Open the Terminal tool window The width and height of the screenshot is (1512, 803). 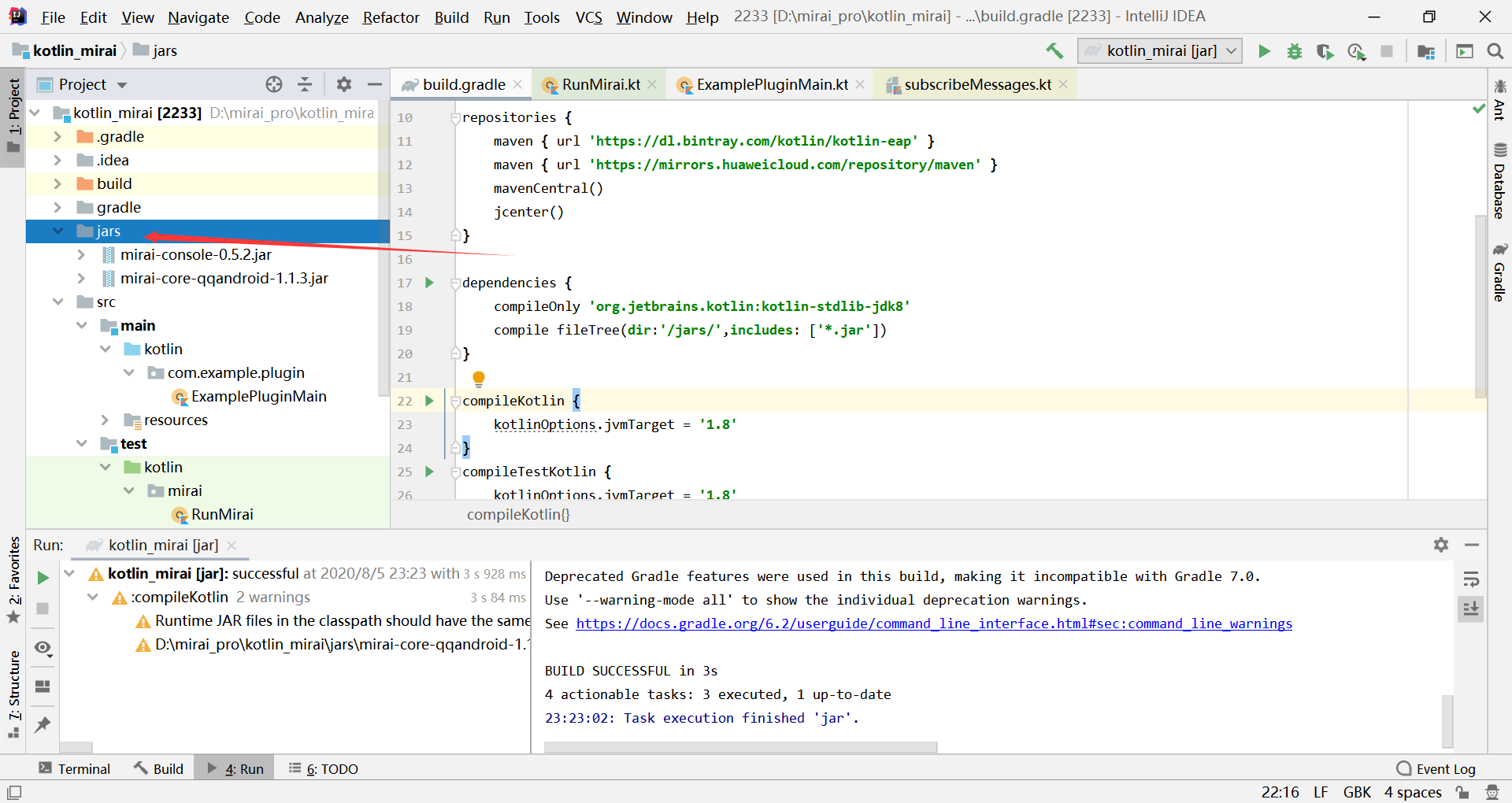pos(74,769)
